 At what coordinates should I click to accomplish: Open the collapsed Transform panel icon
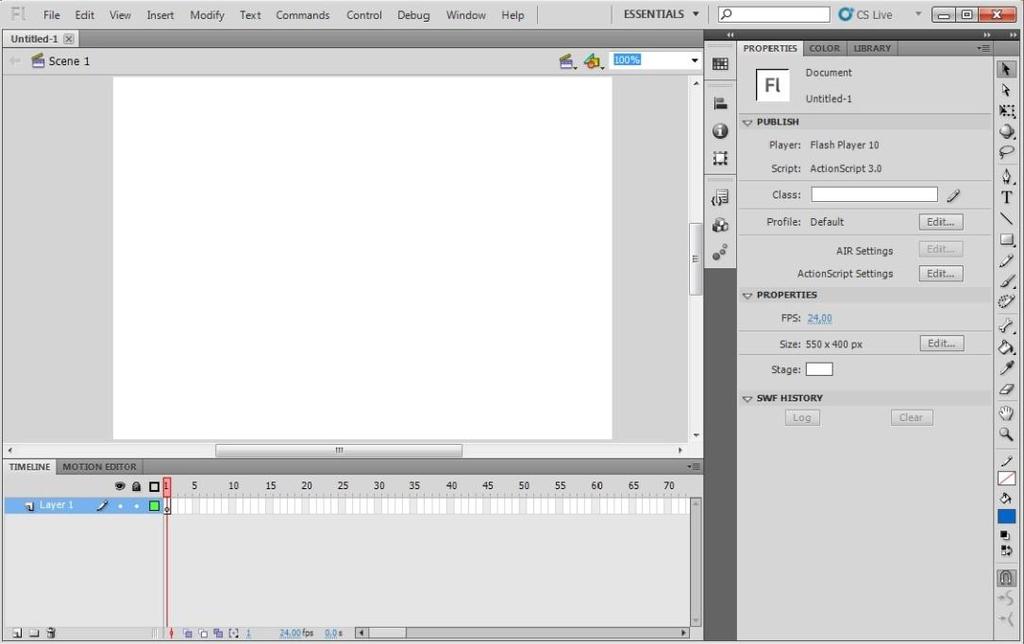(720, 158)
